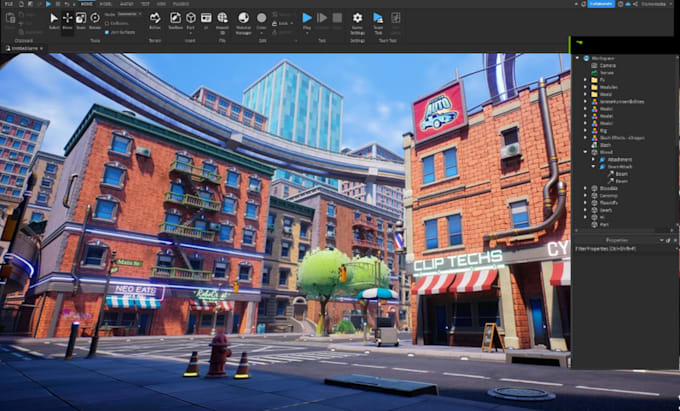
Task: Pick the Scale tool
Action: [x=81, y=18]
